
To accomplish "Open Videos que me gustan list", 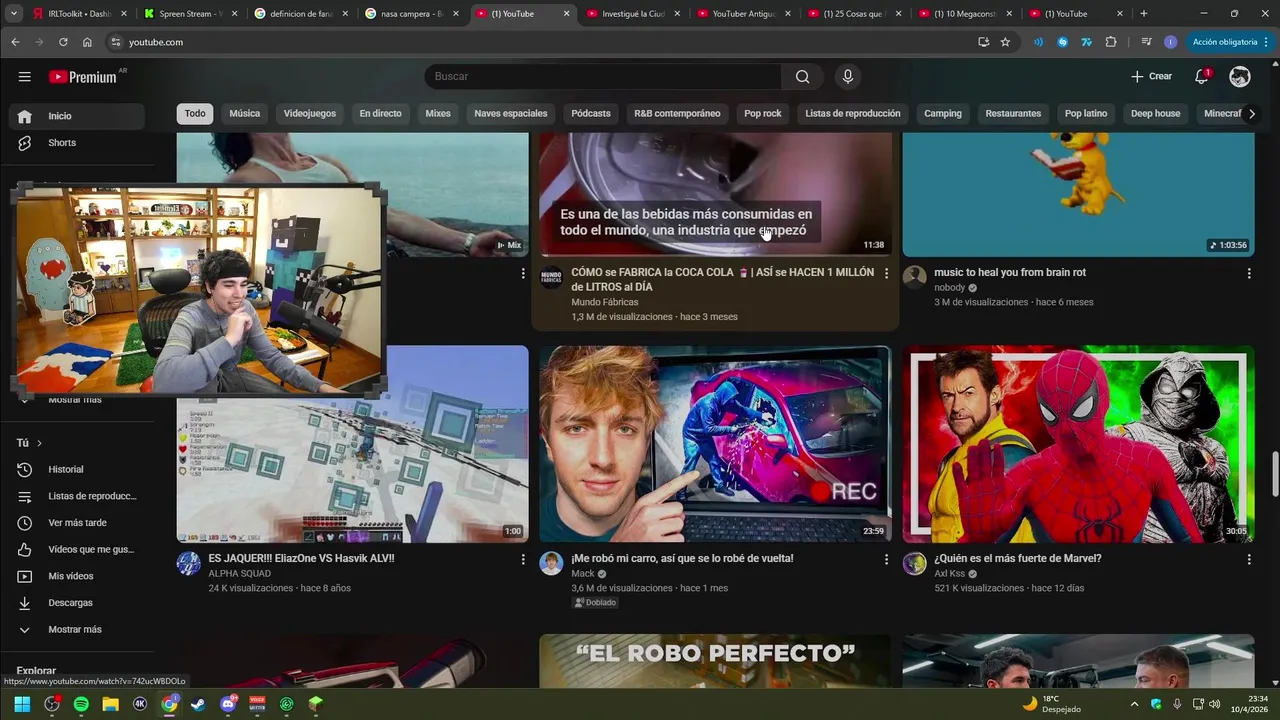I will [x=78, y=550].
